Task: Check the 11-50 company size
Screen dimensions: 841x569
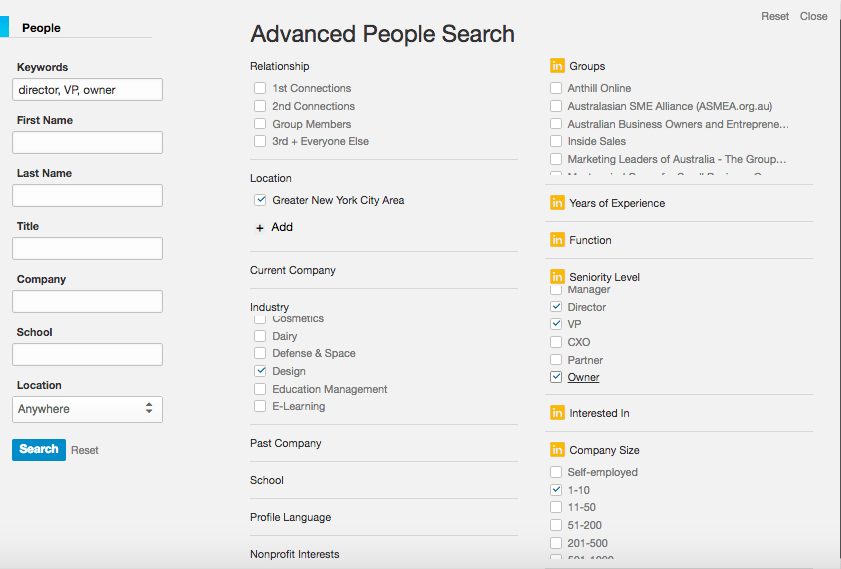Action: (x=556, y=507)
